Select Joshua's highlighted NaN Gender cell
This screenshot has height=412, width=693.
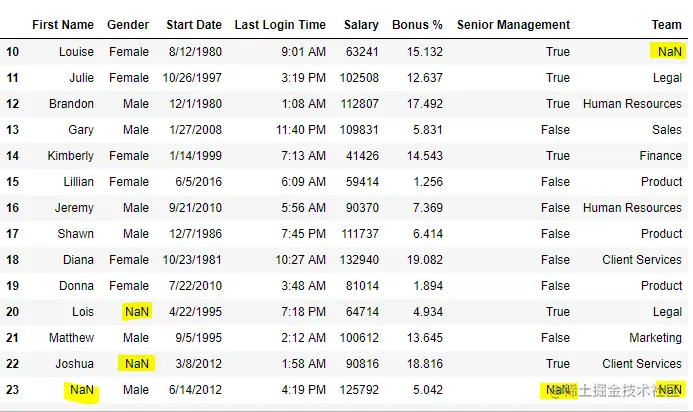pyautogui.click(x=136, y=364)
